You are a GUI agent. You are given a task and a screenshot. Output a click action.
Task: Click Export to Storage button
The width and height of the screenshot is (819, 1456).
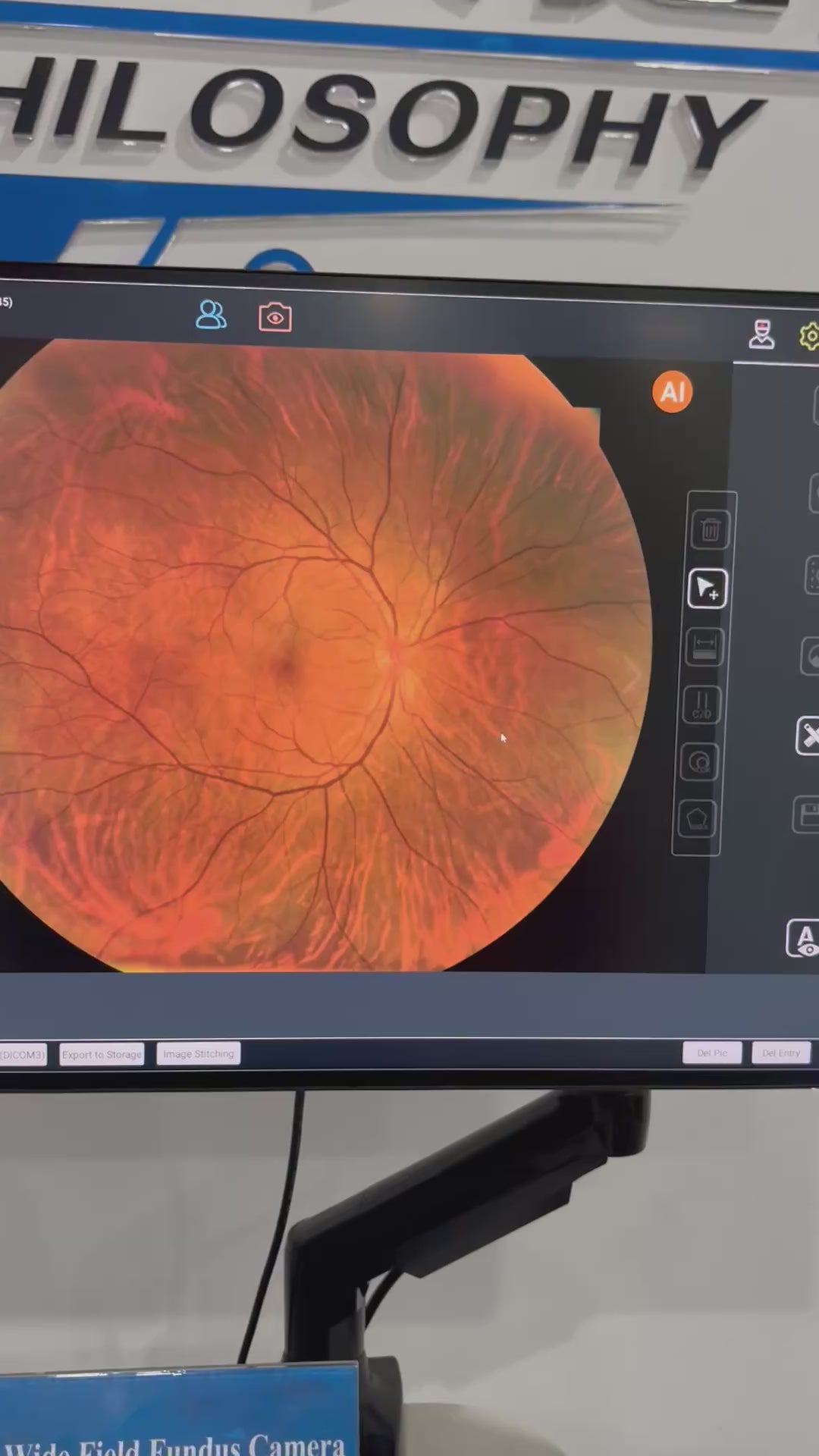[102, 1054]
